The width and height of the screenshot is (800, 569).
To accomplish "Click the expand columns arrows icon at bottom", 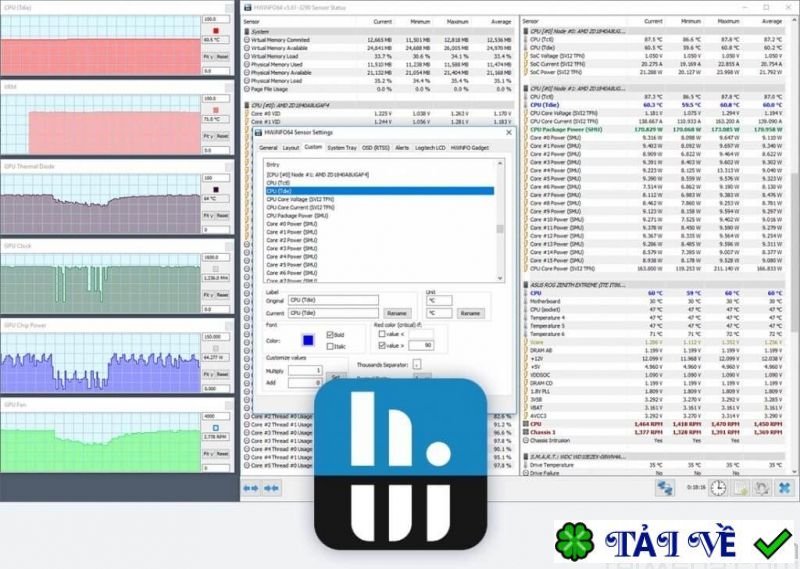I will coord(251,488).
